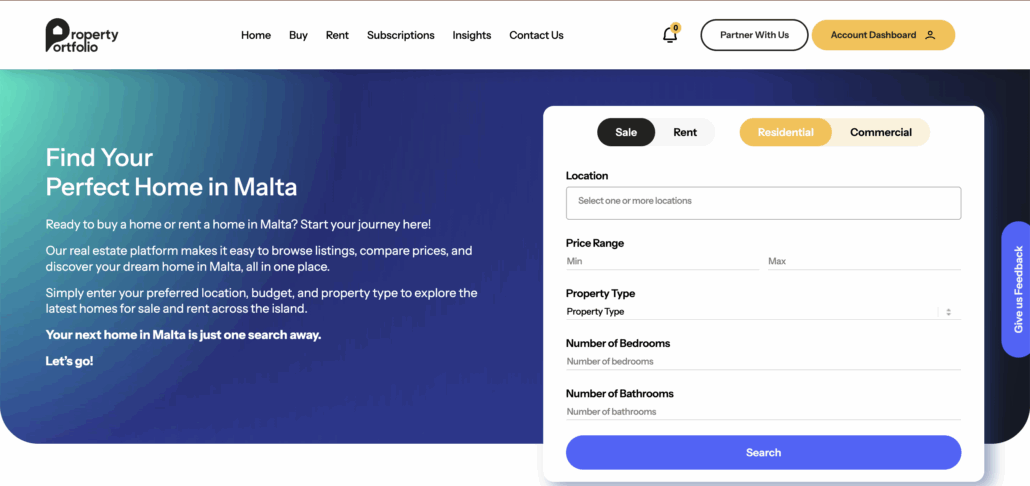This screenshot has width=1030, height=486.
Task: Go to the Buy menu item
Action: (298, 35)
